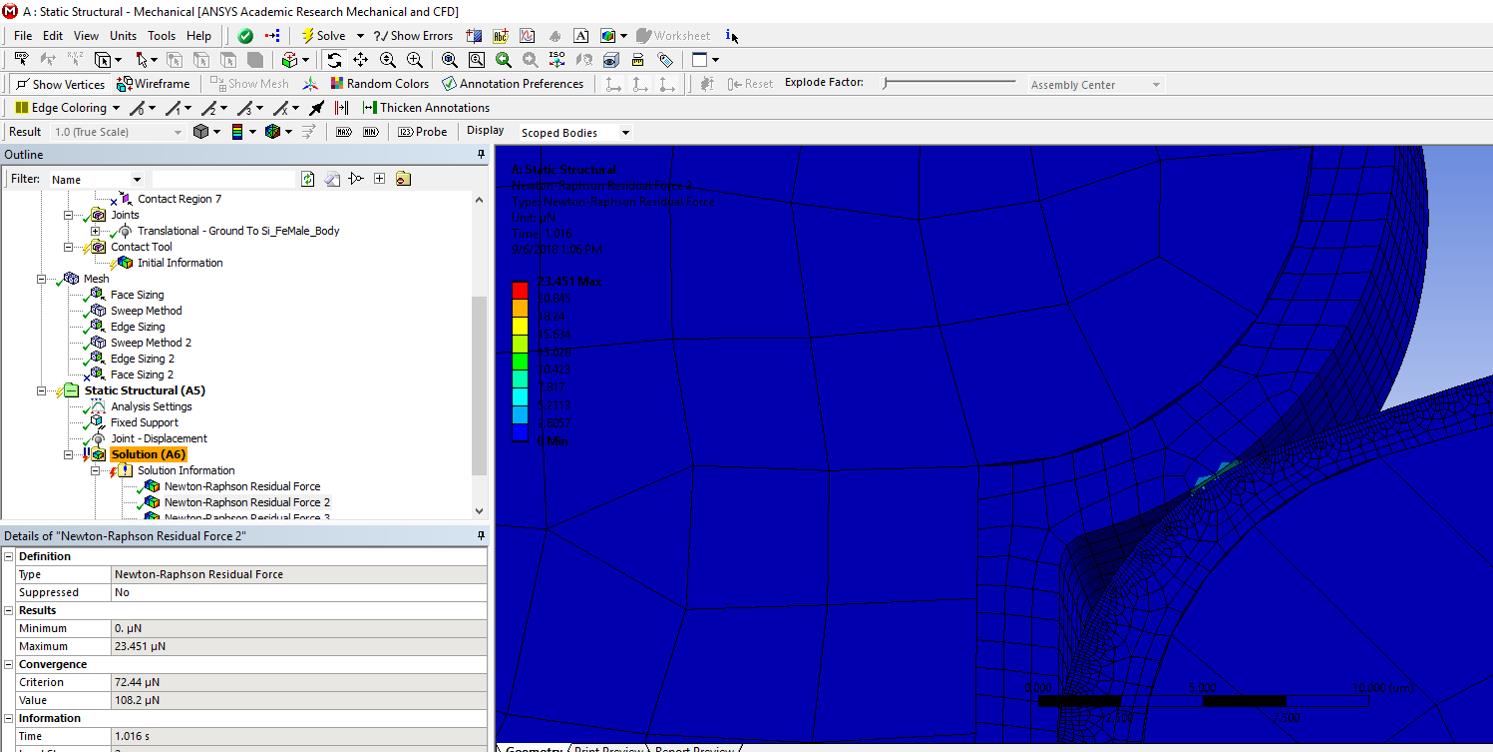Collapse Static Structural (A5) node
This screenshot has width=1493, height=752.
42,391
